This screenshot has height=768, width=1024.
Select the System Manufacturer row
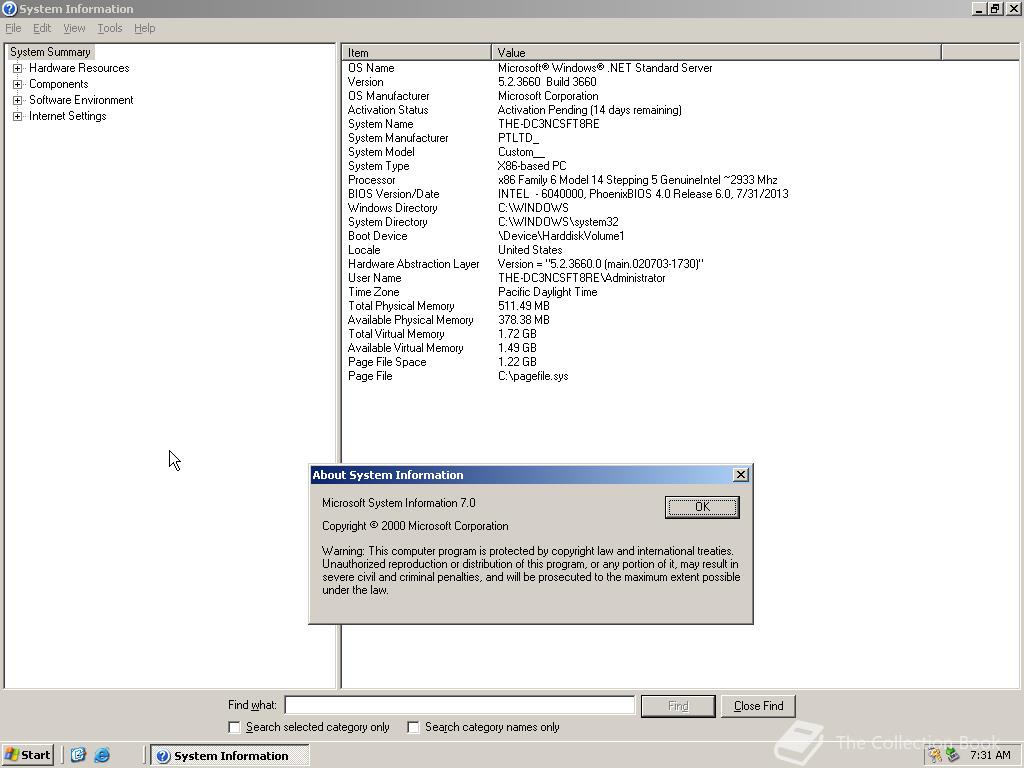click(x=679, y=138)
